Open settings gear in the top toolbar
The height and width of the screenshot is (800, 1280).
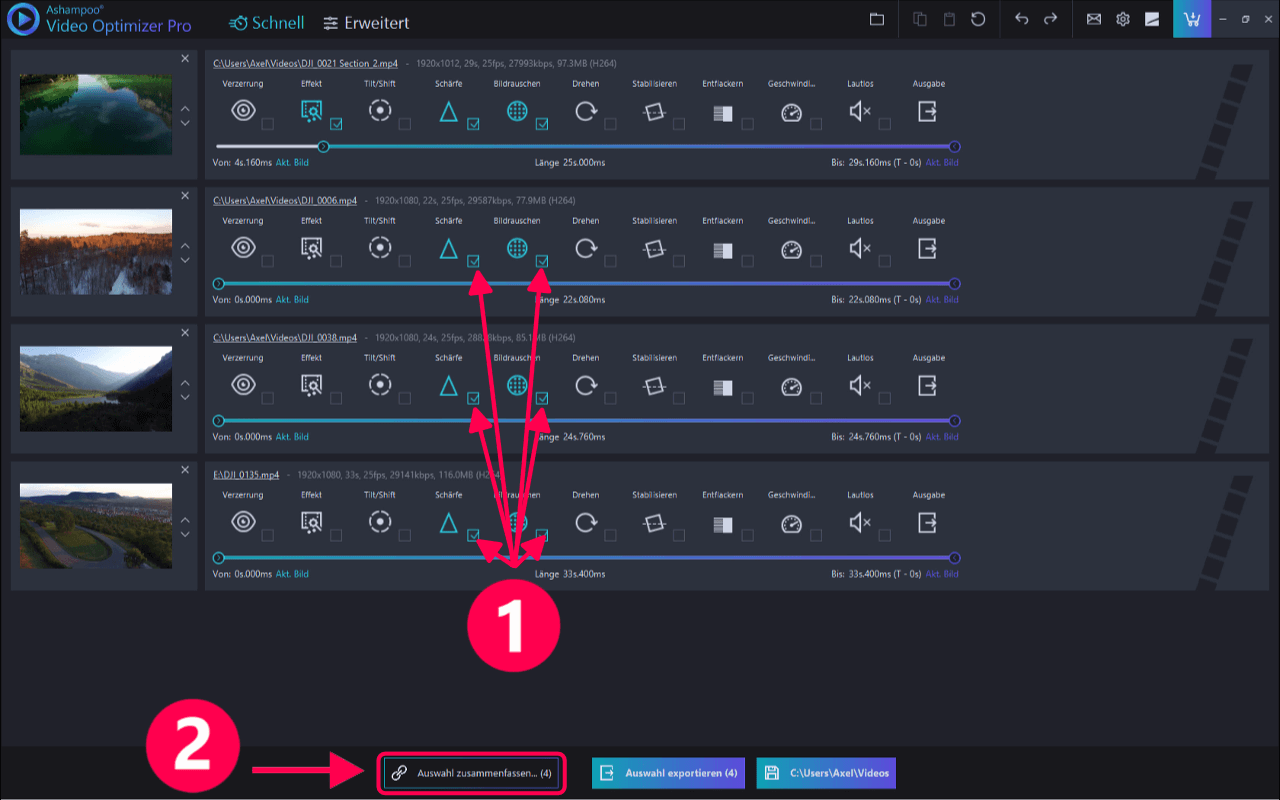pyautogui.click(x=1123, y=19)
